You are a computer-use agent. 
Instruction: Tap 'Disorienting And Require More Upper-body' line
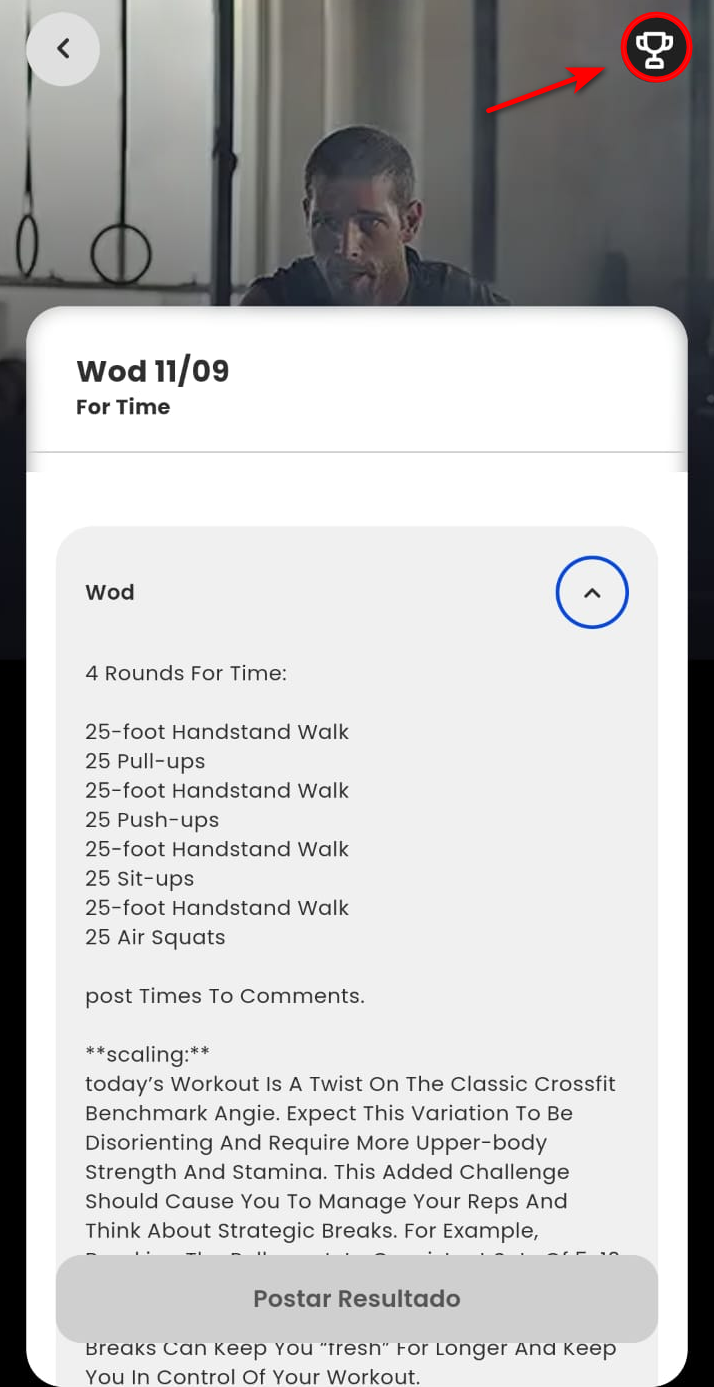316,1142
